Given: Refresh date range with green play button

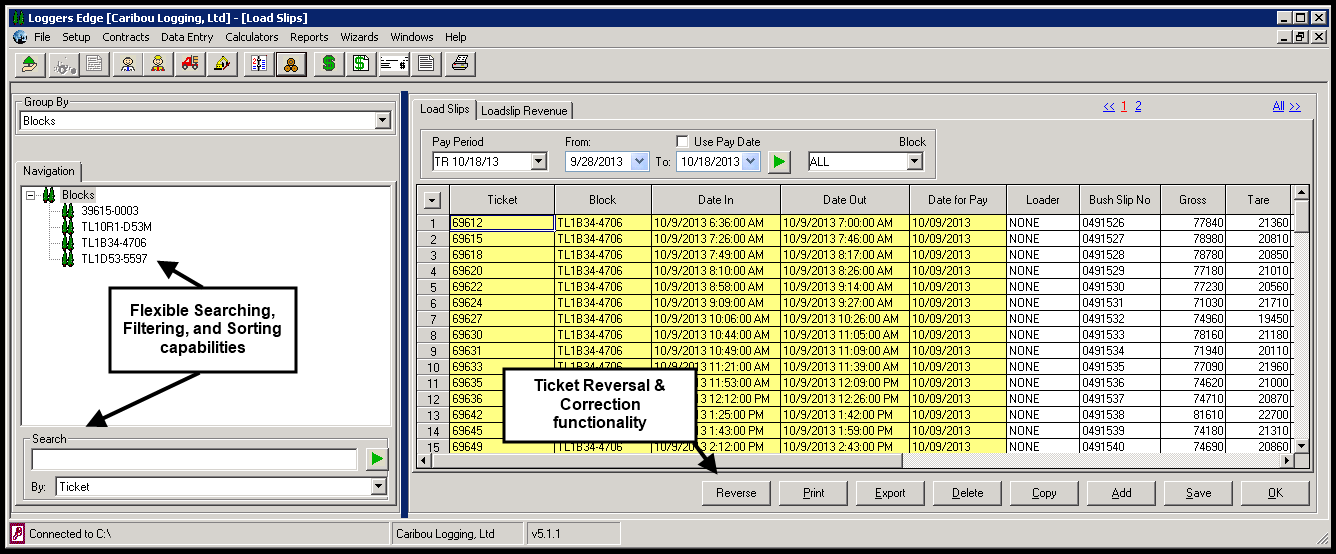Looking at the screenshot, I should point(779,161).
